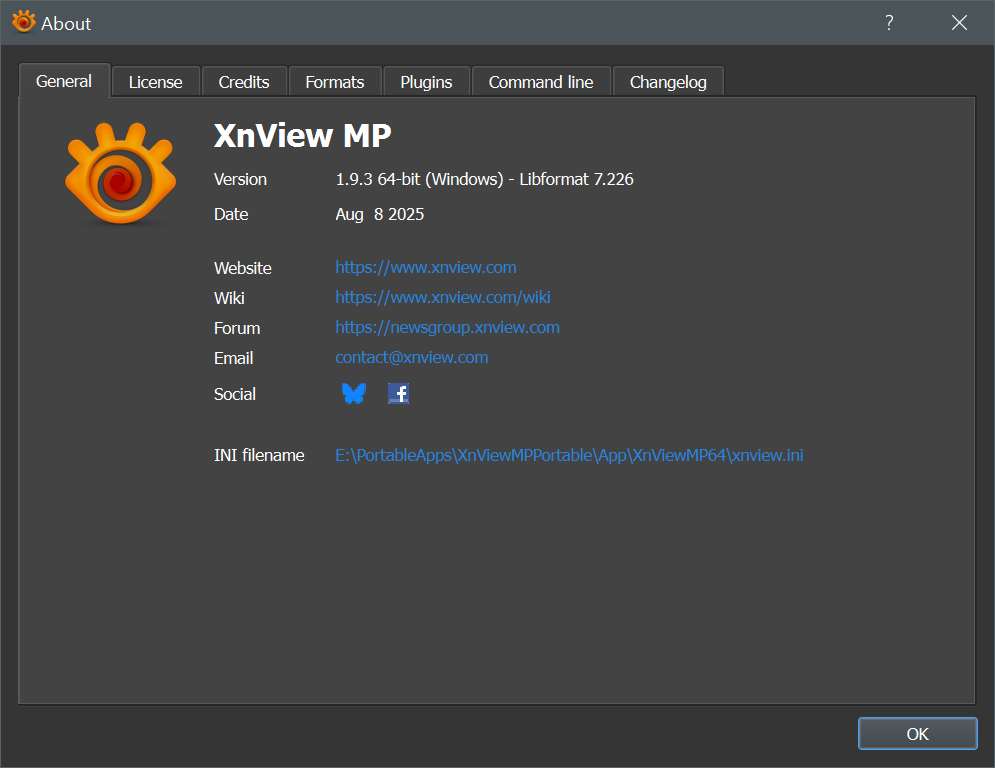This screenshot has height=768, width=995.
Task: Click the Website label
Action: (x=242, y=268)
